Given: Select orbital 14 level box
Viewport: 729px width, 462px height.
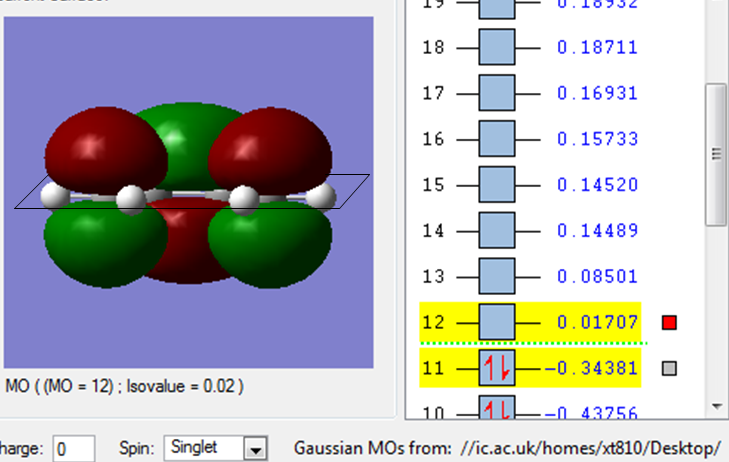Looking at the screenshot, I should pyautogui.click(x=497, y=230).
